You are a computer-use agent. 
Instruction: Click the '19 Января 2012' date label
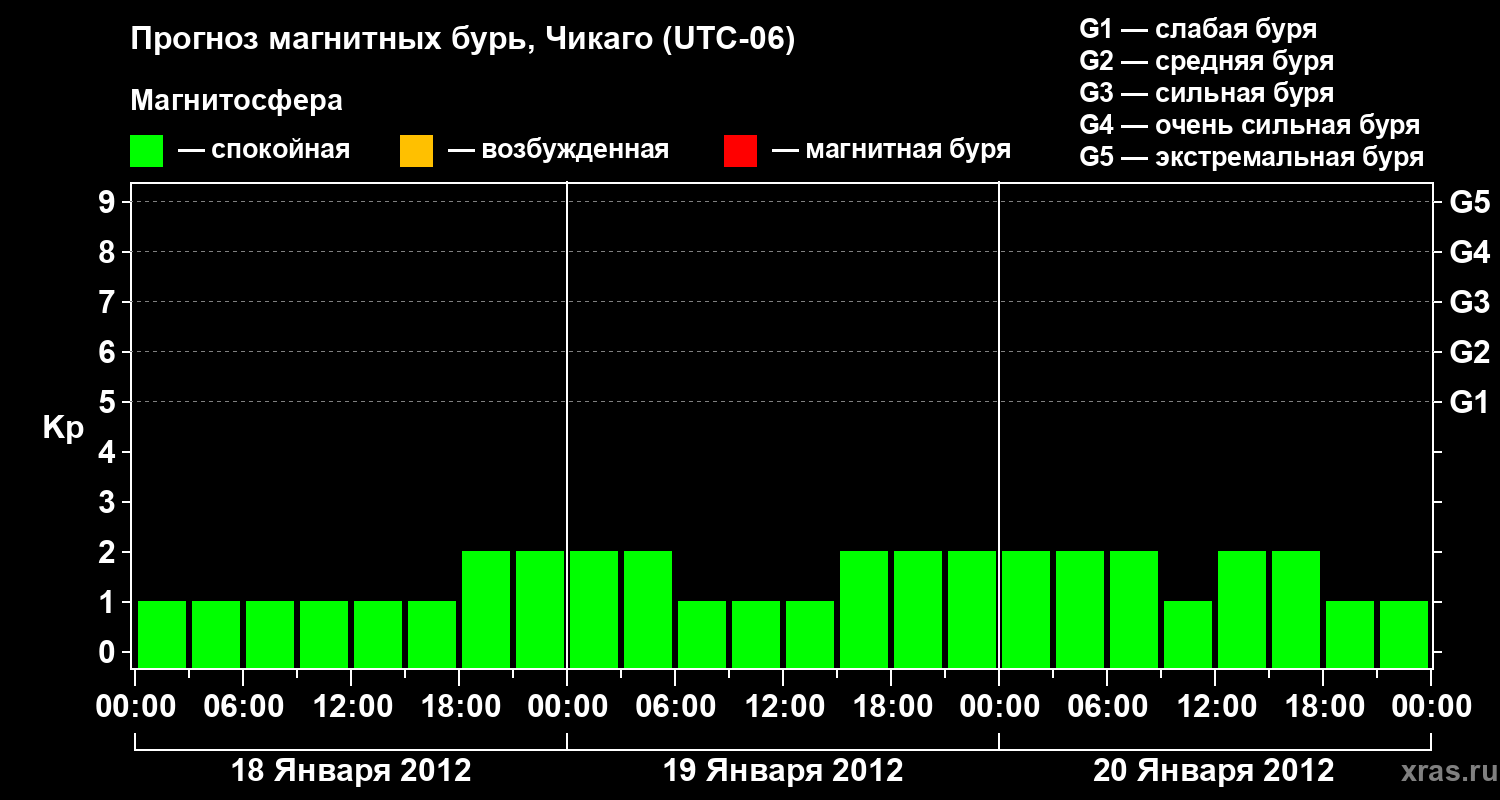click(x=783, y=771)
